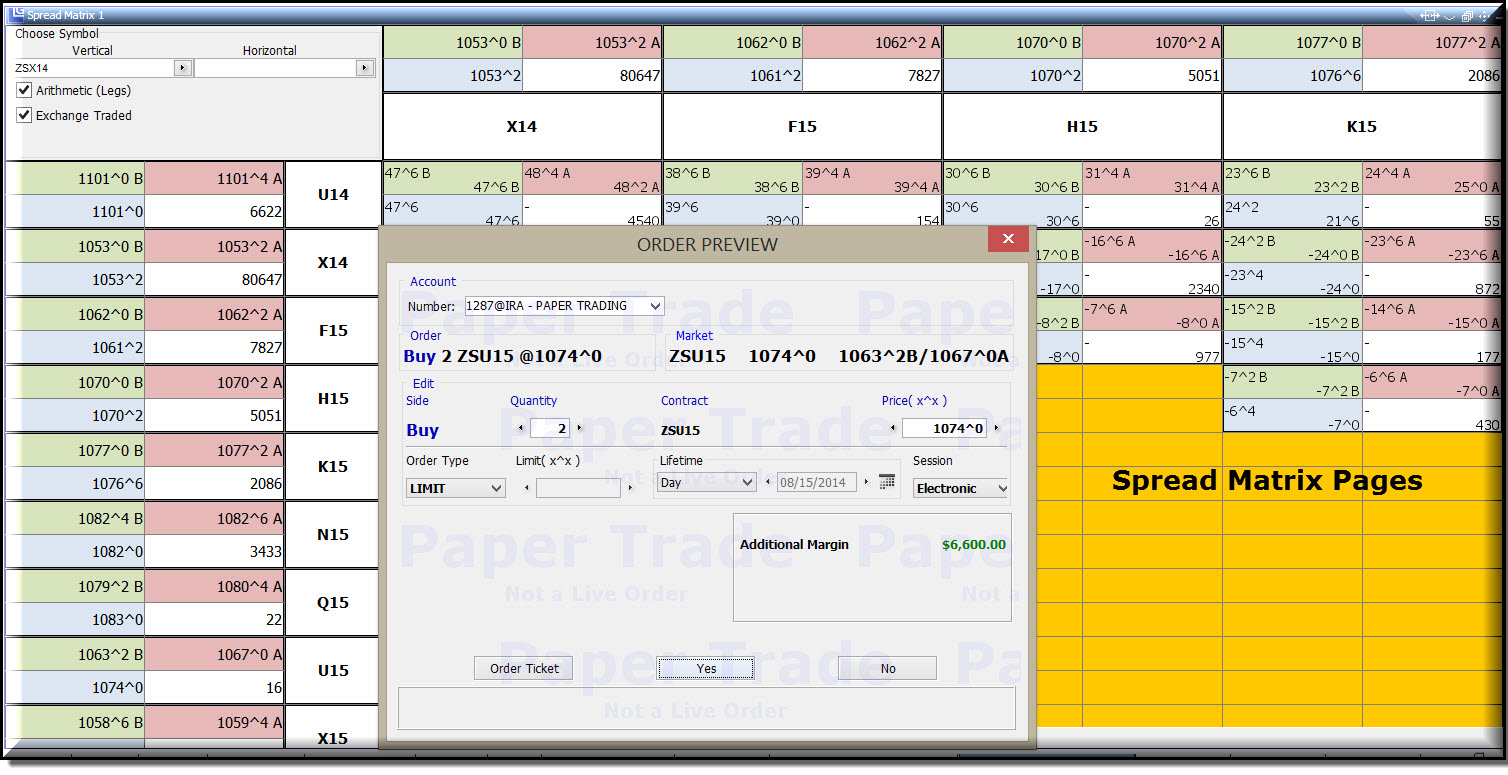
Task: Click the Vertical symbol field ZSX14
Action: (94, 68)
